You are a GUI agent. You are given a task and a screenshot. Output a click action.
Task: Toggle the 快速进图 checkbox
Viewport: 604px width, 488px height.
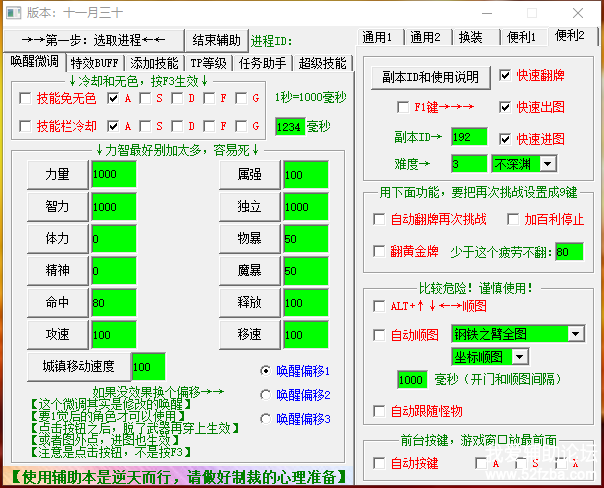pos(505,139)
